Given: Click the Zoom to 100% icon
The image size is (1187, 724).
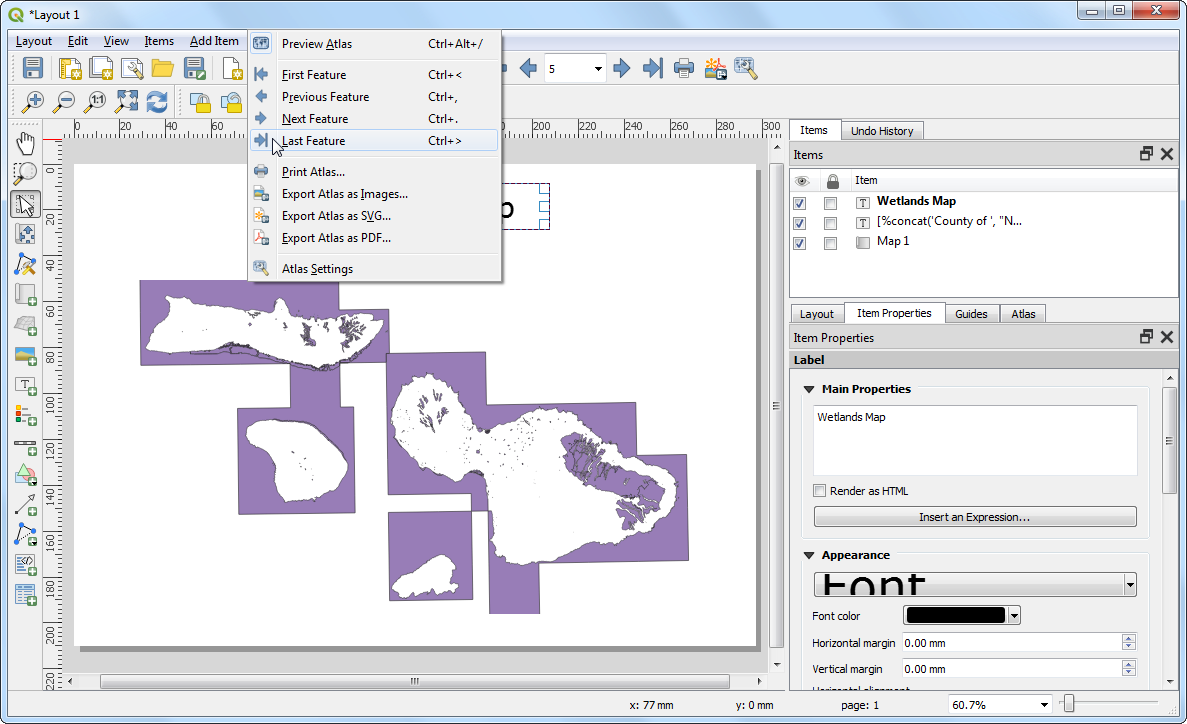Looking at the screenshot, I should tap(96, 101).
